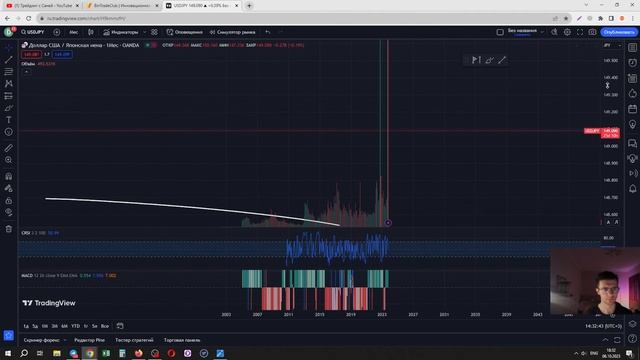Select the 5д date range
This screenshot has width=640, height=360.
tap(35, 326)
